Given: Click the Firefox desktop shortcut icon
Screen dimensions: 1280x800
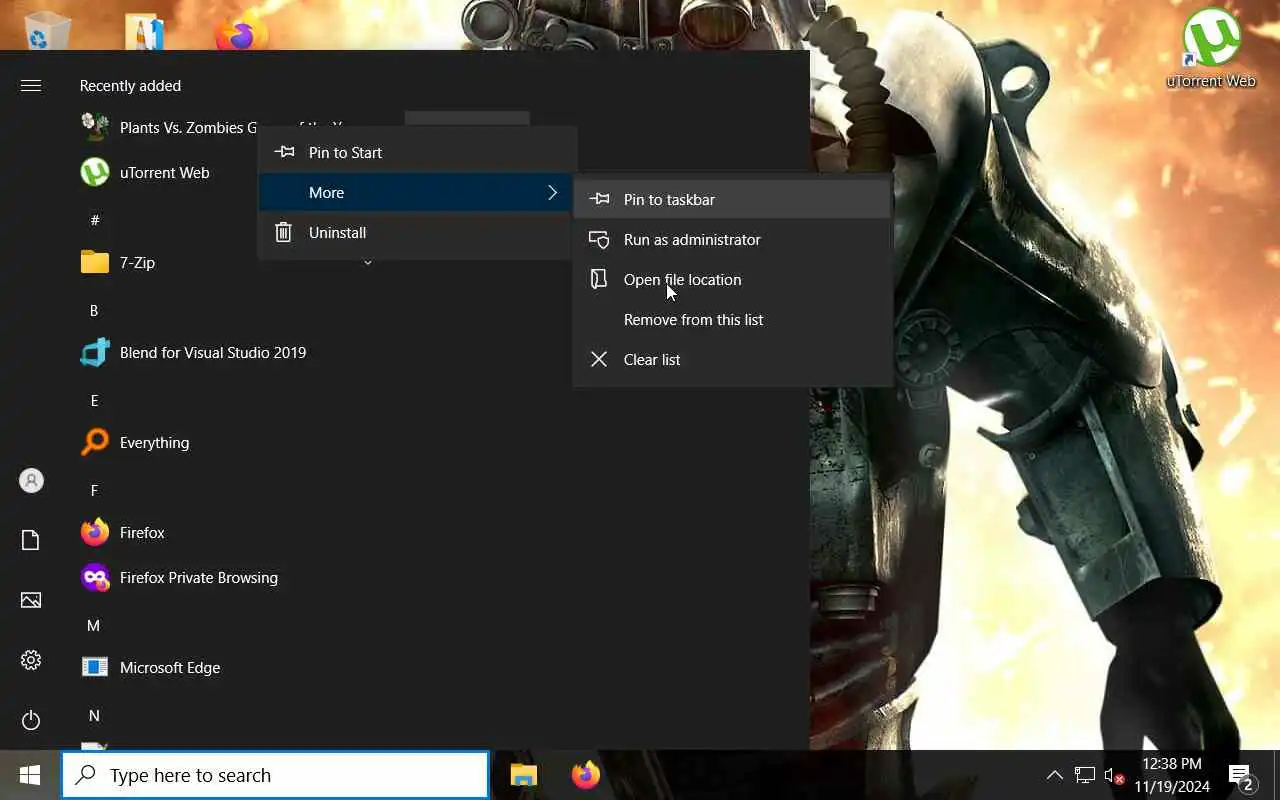Looking at the screenshot, I should [x=241, y=30].
